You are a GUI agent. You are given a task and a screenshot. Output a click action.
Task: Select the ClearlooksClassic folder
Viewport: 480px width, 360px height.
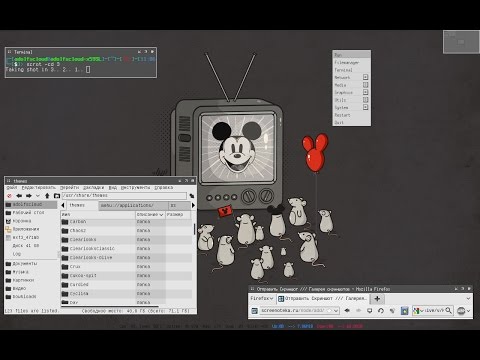tap(92, 249)
